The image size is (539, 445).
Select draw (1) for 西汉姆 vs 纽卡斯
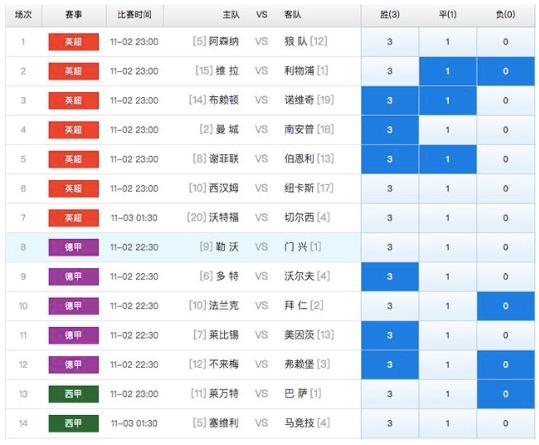(x=448, y=189)
